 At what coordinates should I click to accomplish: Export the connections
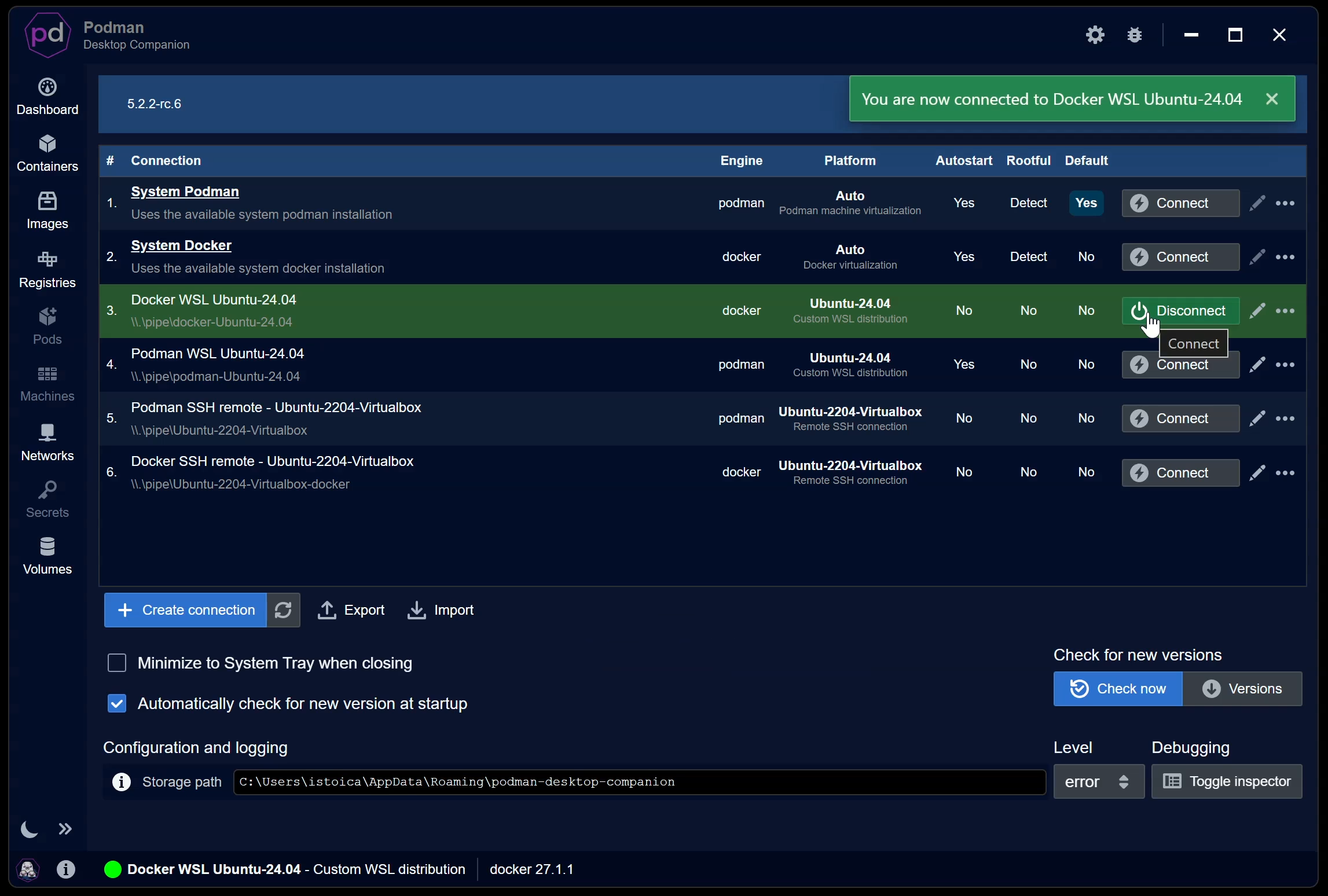351,610
